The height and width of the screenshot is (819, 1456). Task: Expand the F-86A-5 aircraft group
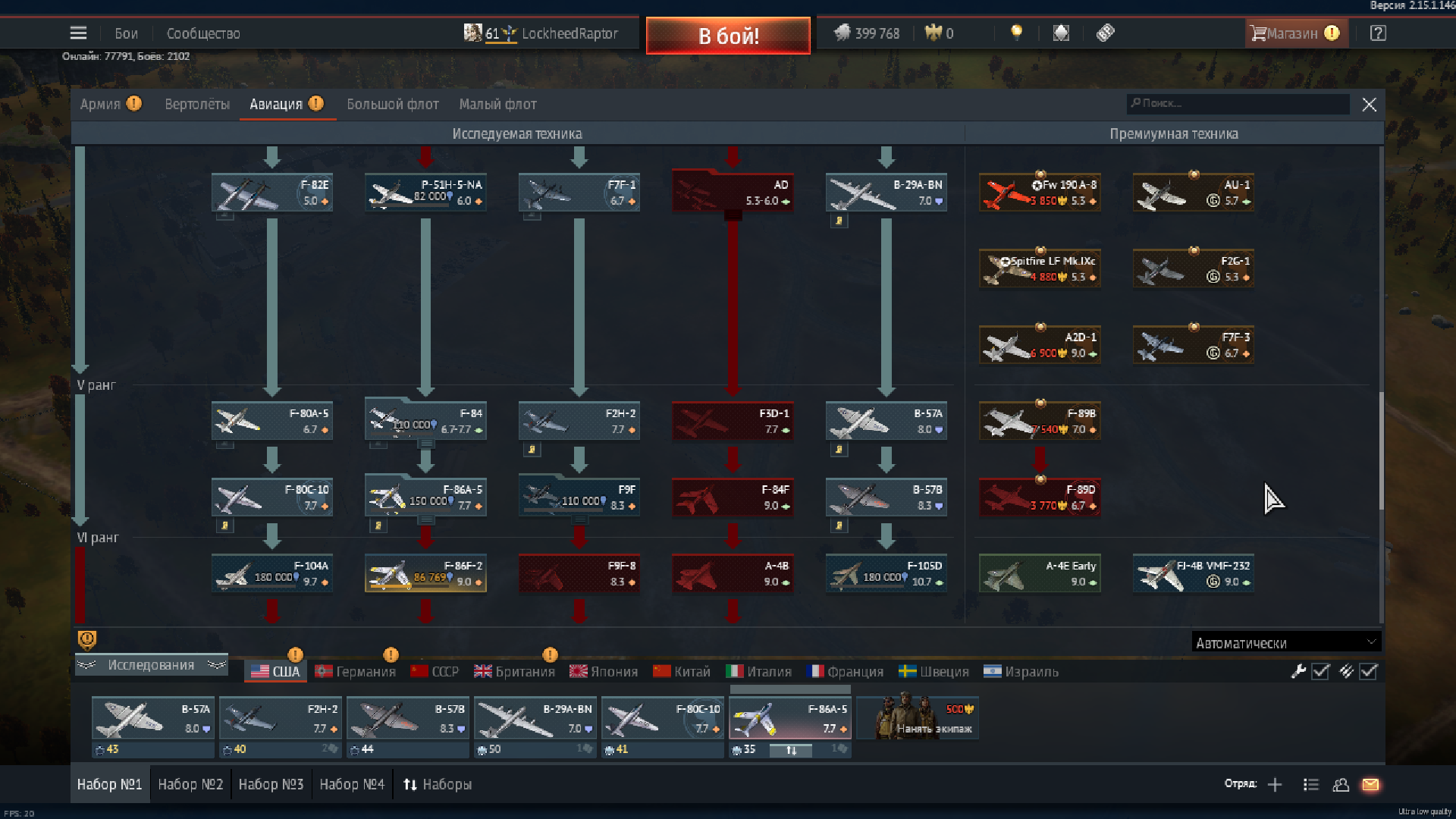click(425, 496)
